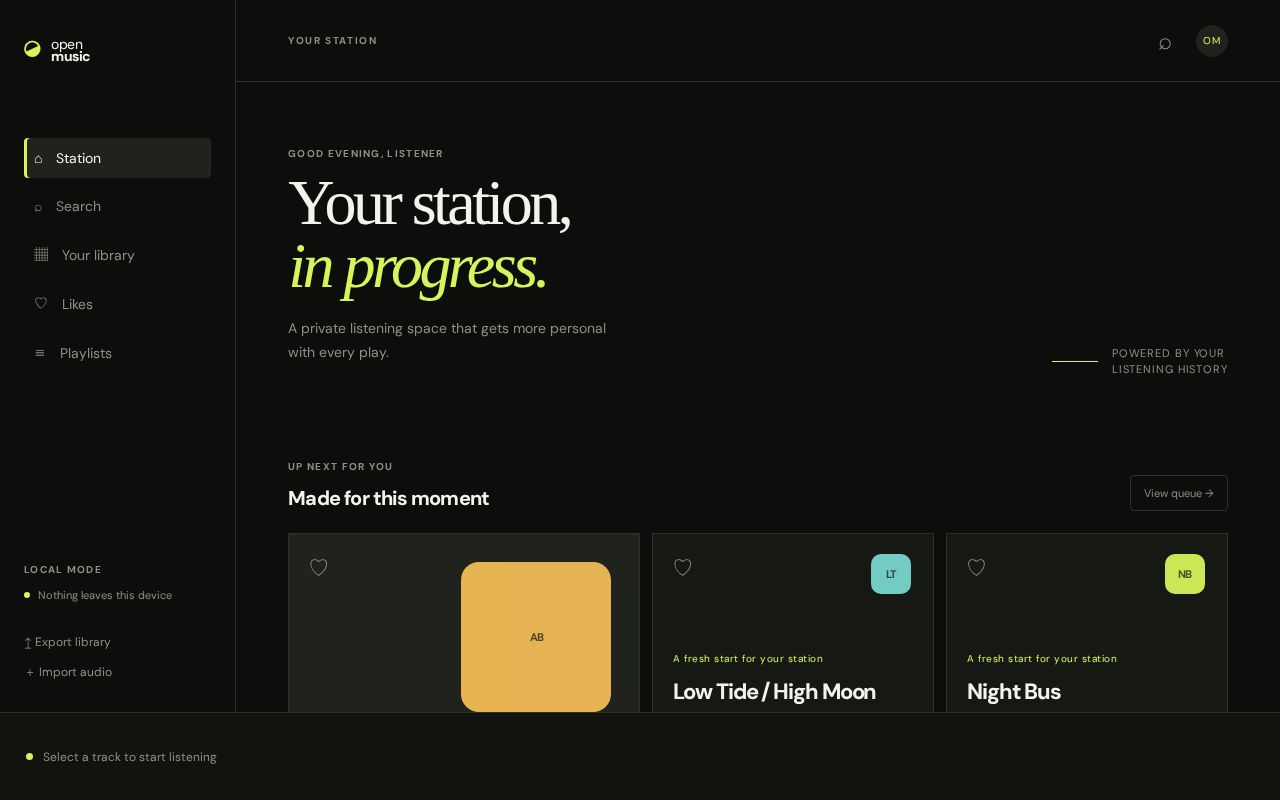Viewport: 1280px width, 800px height.
Task: Click the Playlists list icon
Action: coord(40,353)
